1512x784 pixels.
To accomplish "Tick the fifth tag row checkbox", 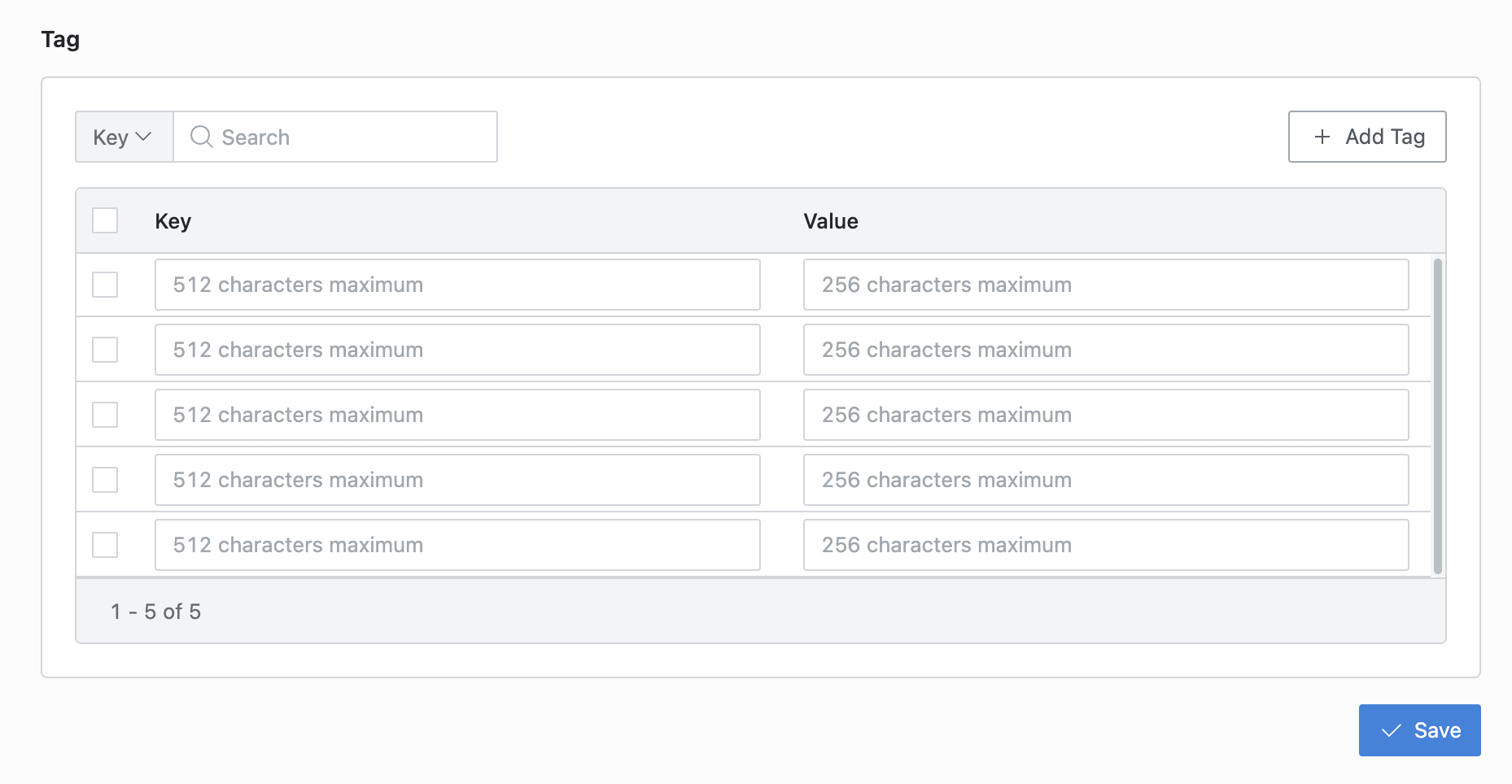I will 105,545.
